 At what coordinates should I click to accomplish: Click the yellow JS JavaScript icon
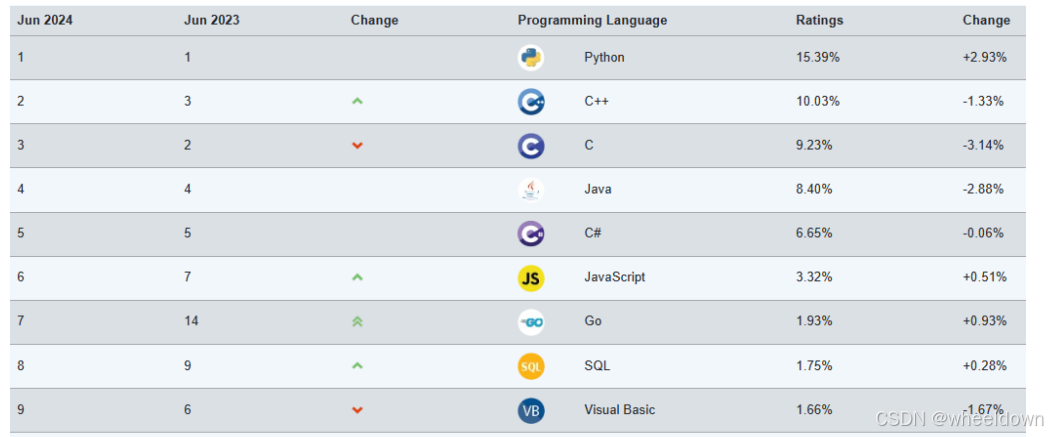531,277
